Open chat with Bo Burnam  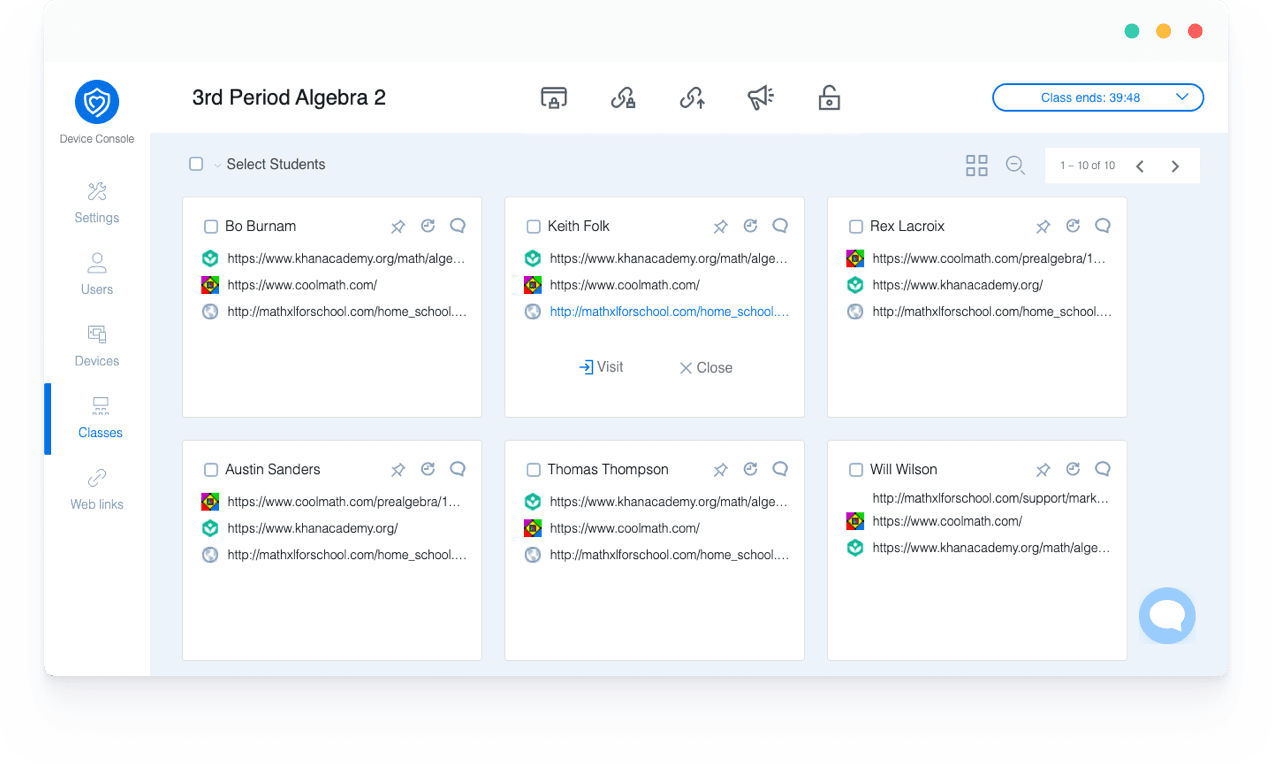[458, 226]
